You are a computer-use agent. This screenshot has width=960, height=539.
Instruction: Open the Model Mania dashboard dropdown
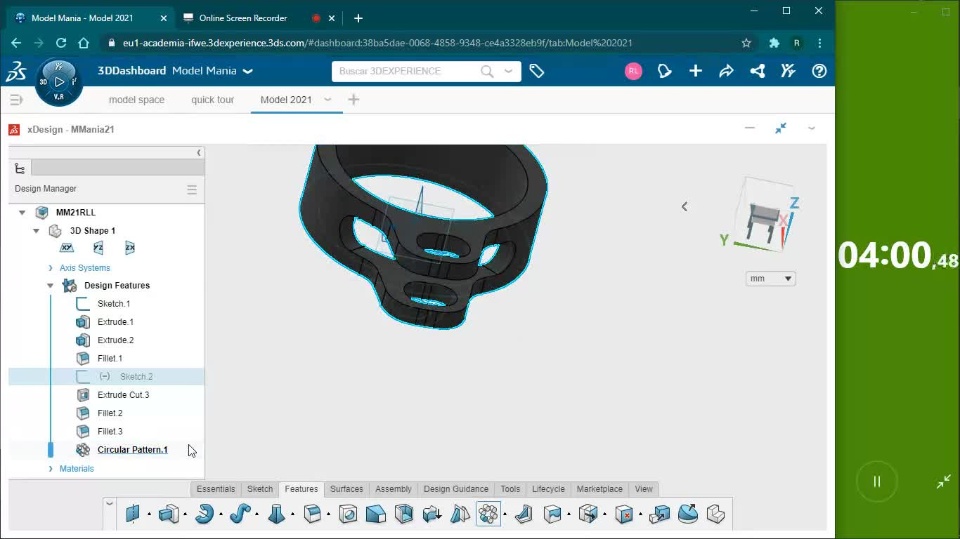click(248, 72)
